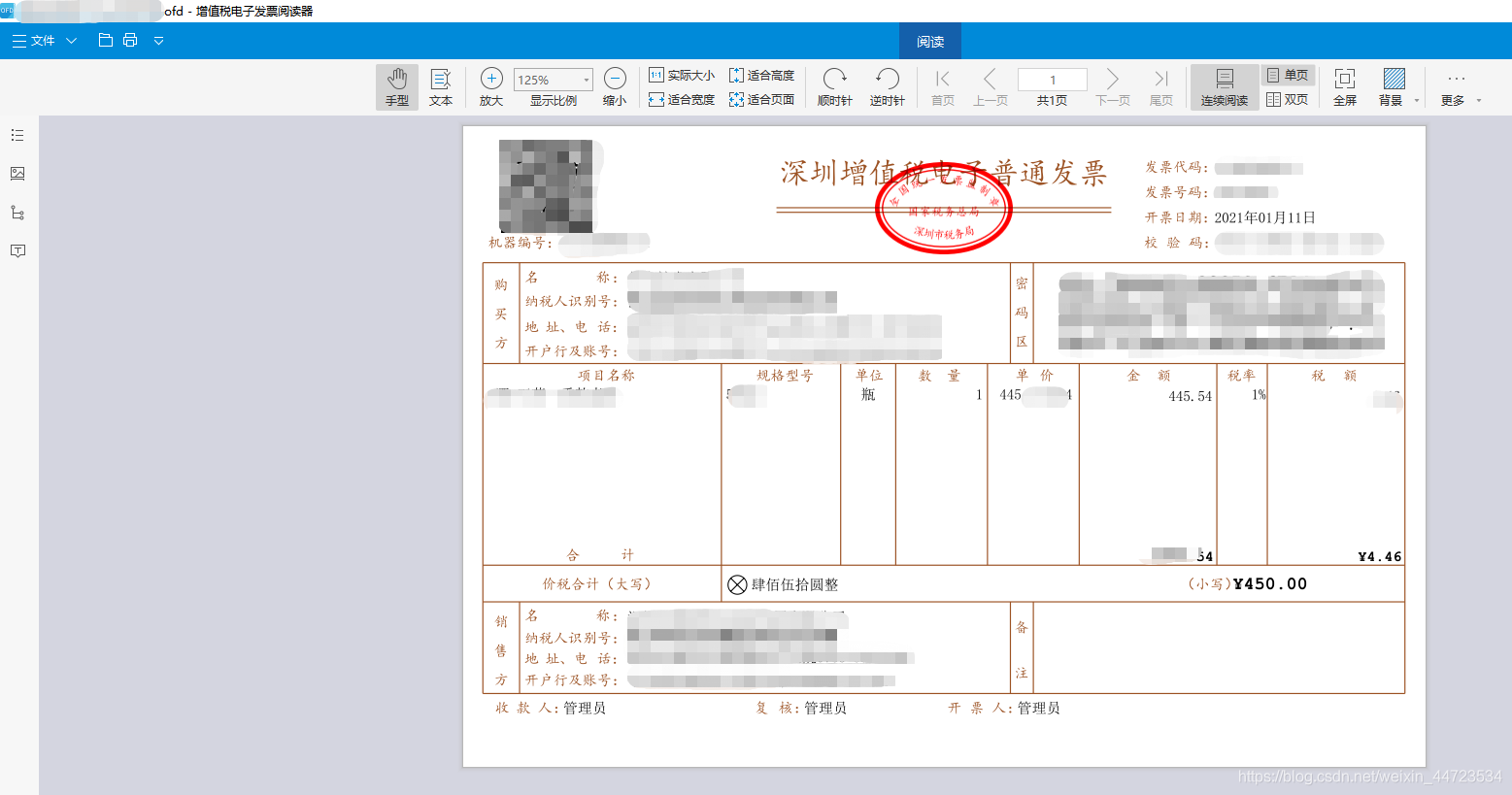This screenshot has width=1512, height=795.
Task: Click the 1% tax rate value
Action: tap(1259, 395)
